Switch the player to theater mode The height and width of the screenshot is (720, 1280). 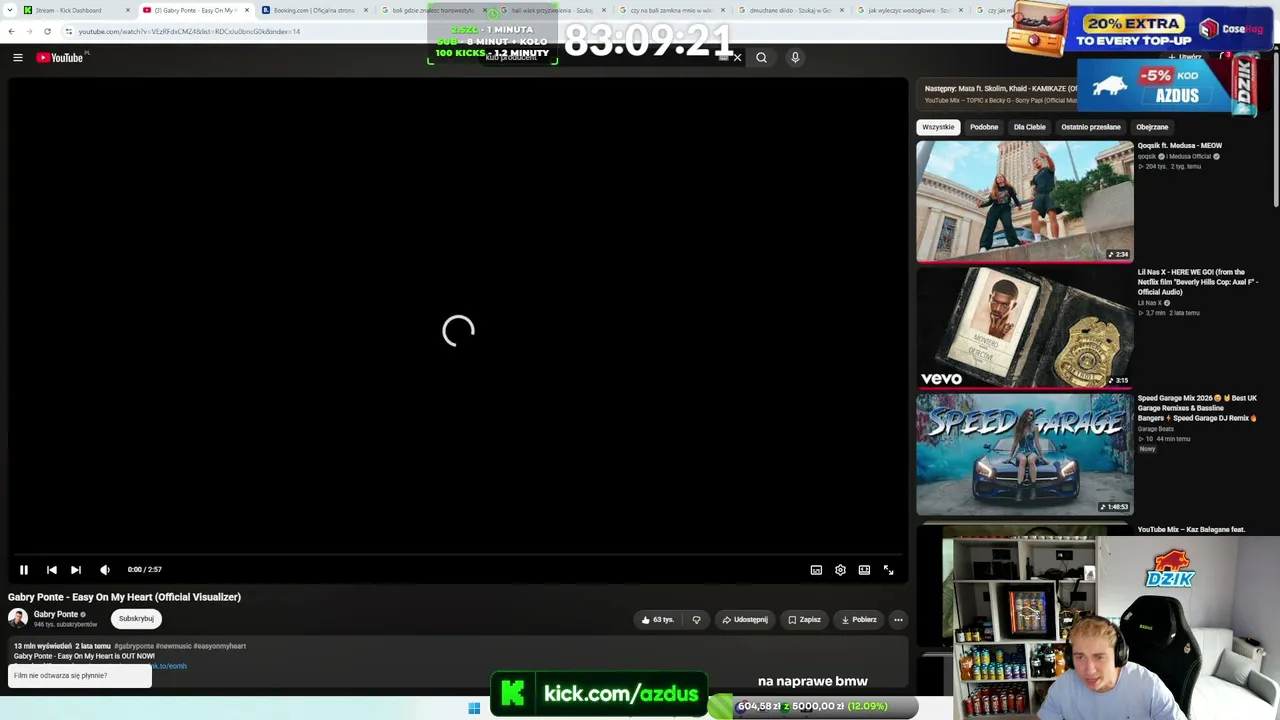[864, 570]
